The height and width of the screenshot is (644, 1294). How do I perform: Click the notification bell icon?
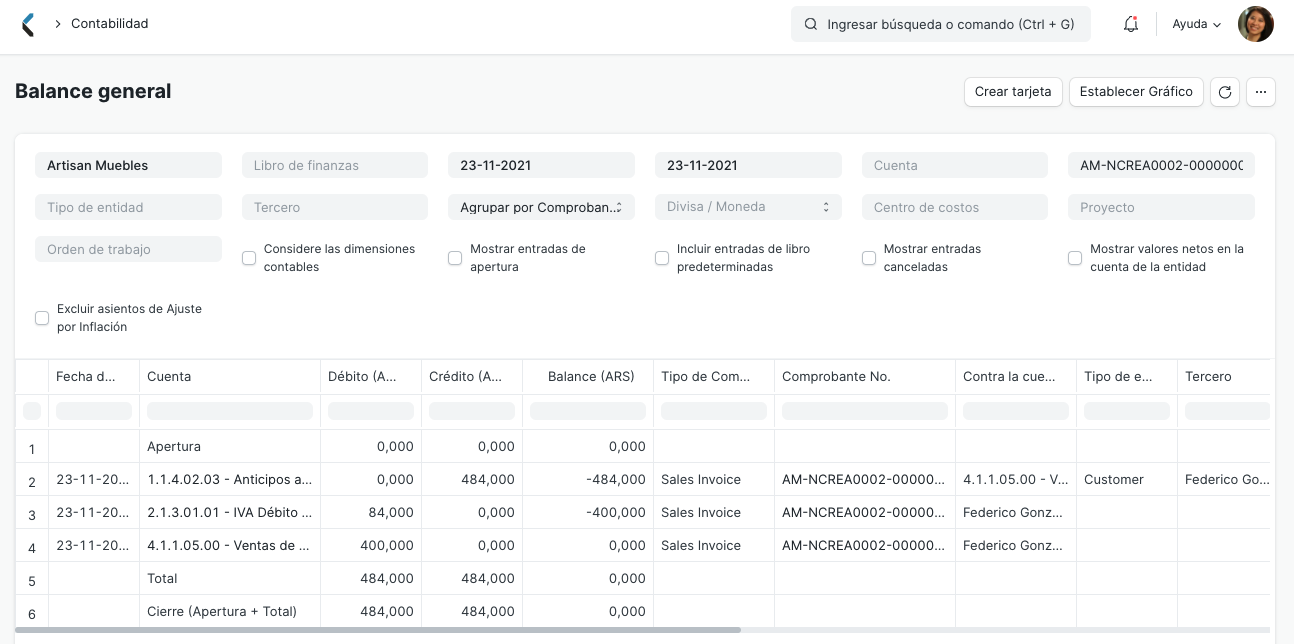1130,24
